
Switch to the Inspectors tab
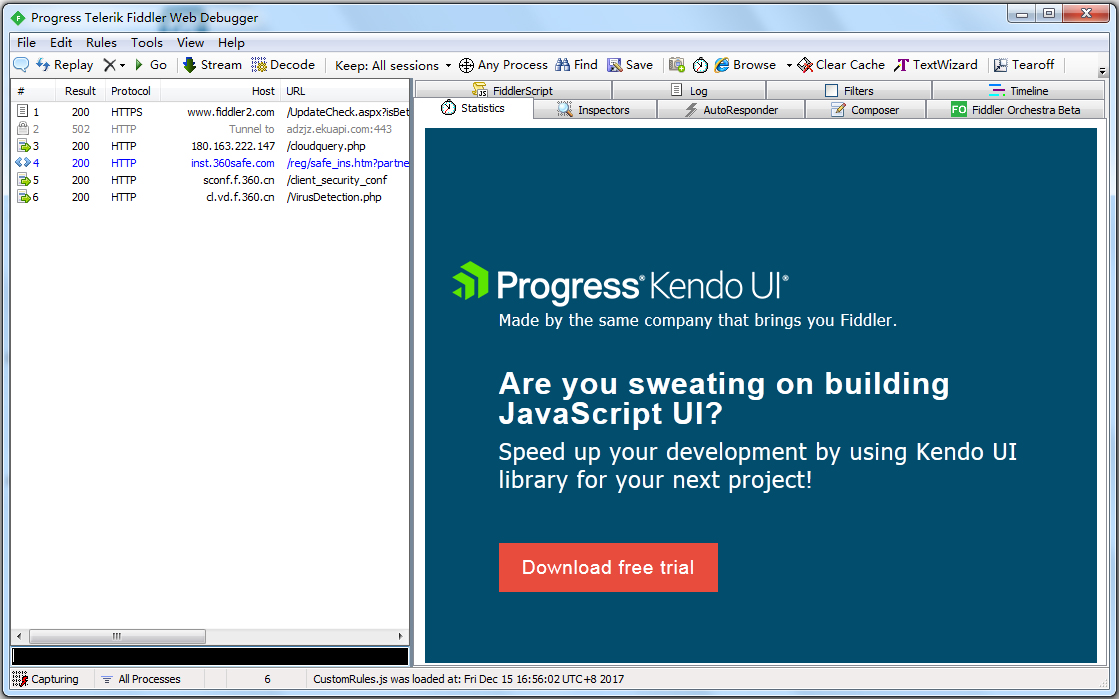point(594,110)
